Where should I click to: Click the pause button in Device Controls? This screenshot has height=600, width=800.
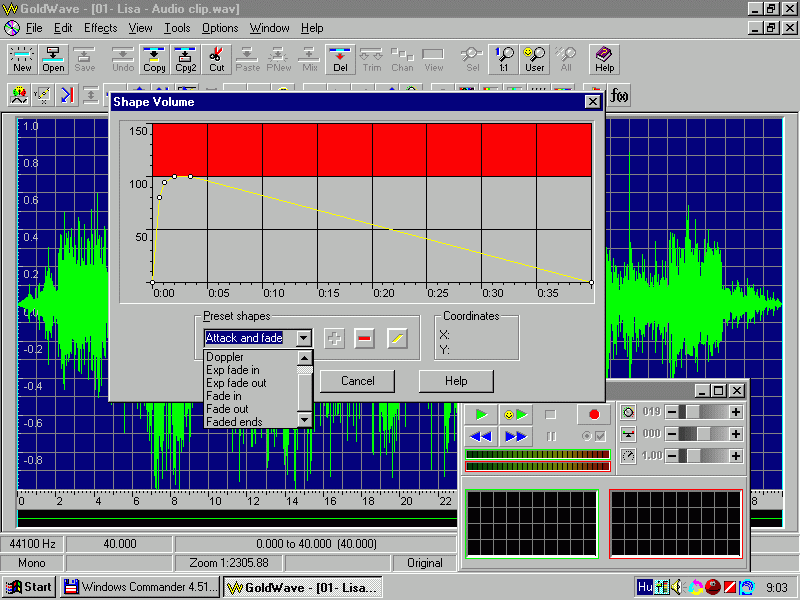click(x=551, y=436)
